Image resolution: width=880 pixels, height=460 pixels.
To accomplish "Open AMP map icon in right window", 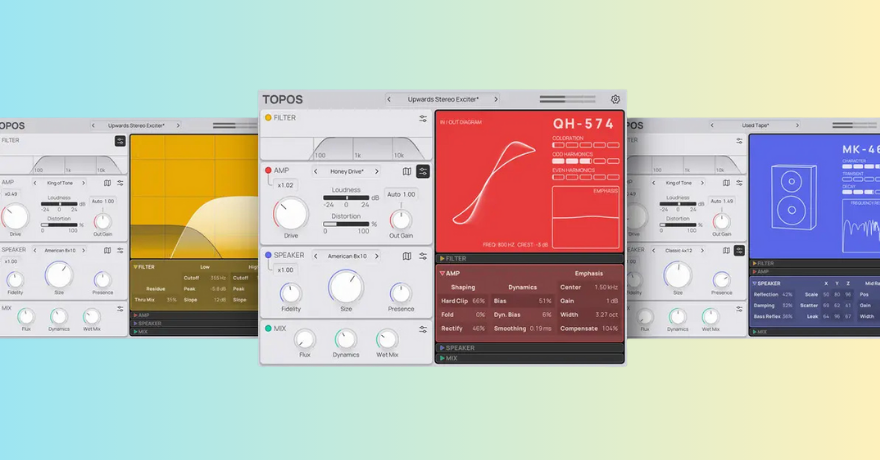I will [x=726, y=183].
